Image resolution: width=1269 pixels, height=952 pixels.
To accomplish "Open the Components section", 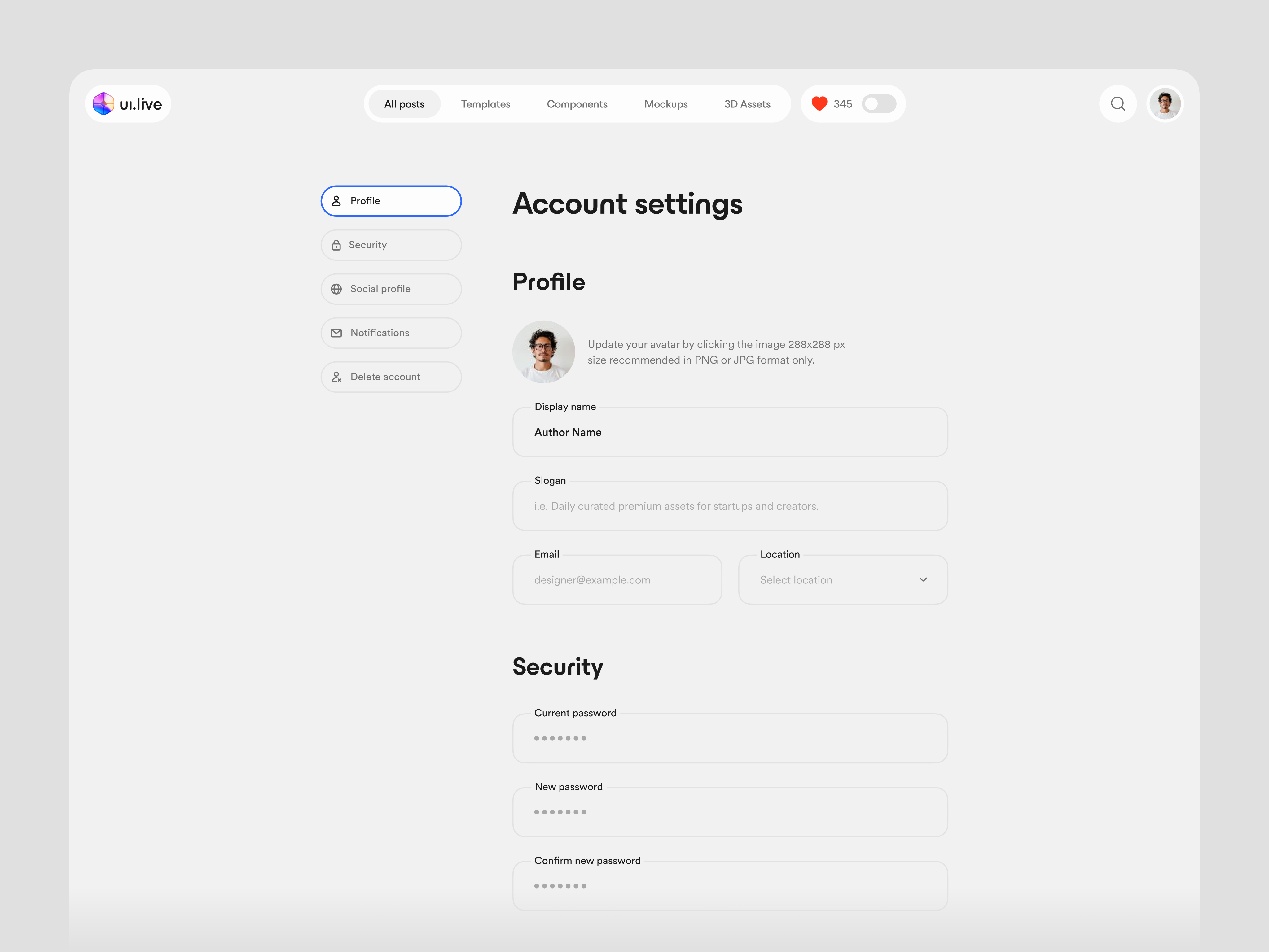I will 577,104.
